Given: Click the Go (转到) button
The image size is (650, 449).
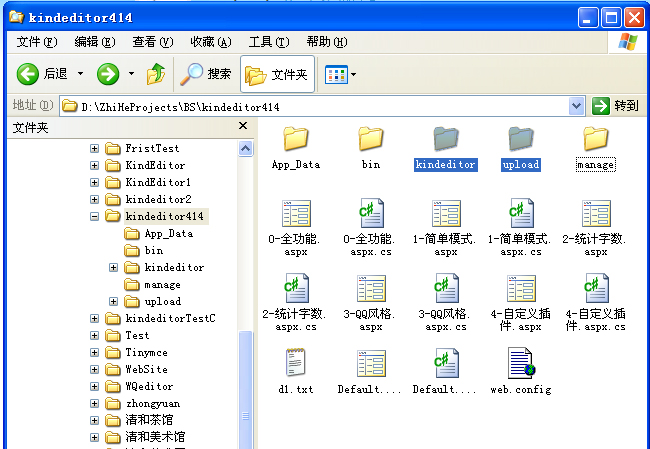Looking at the screenshot, I should (616, 106).
